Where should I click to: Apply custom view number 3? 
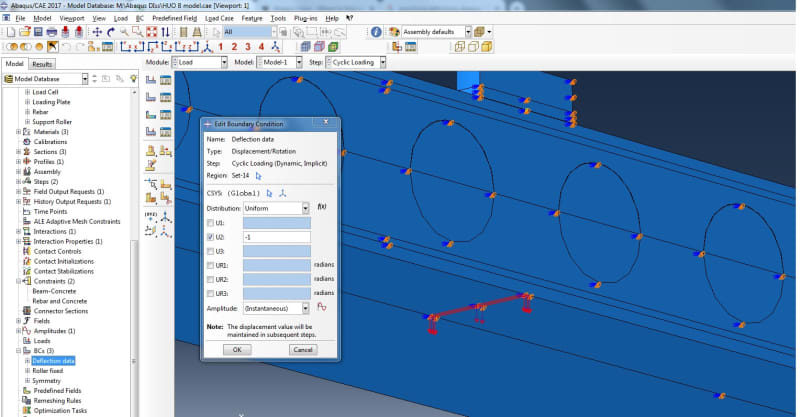click(248, 47)
